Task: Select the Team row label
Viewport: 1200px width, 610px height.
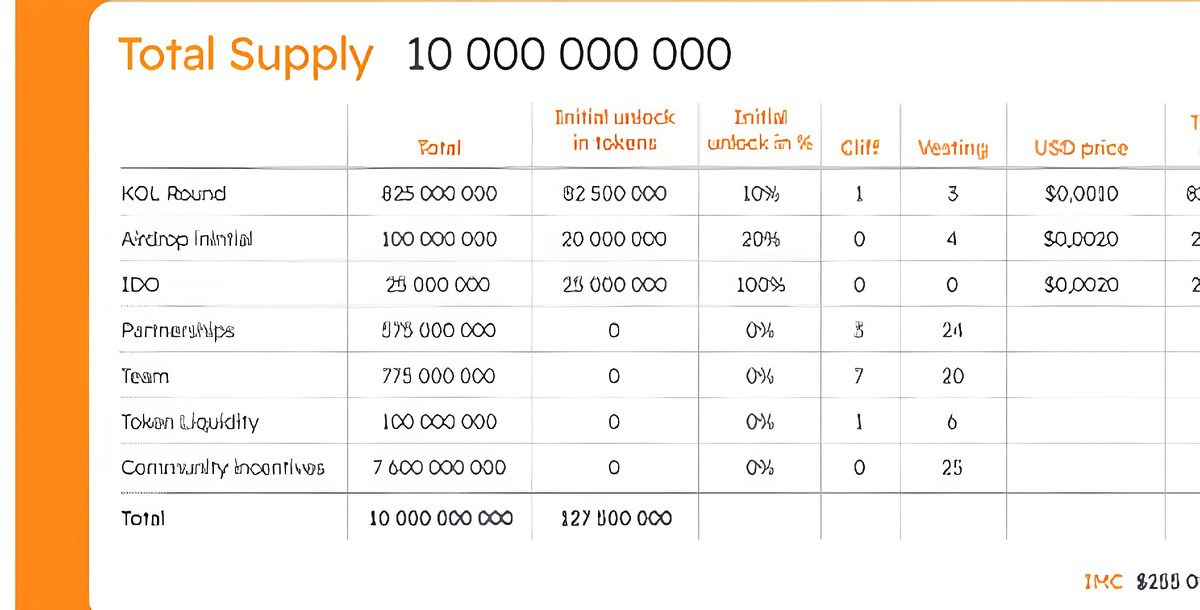Action: (x=145, y=376)
